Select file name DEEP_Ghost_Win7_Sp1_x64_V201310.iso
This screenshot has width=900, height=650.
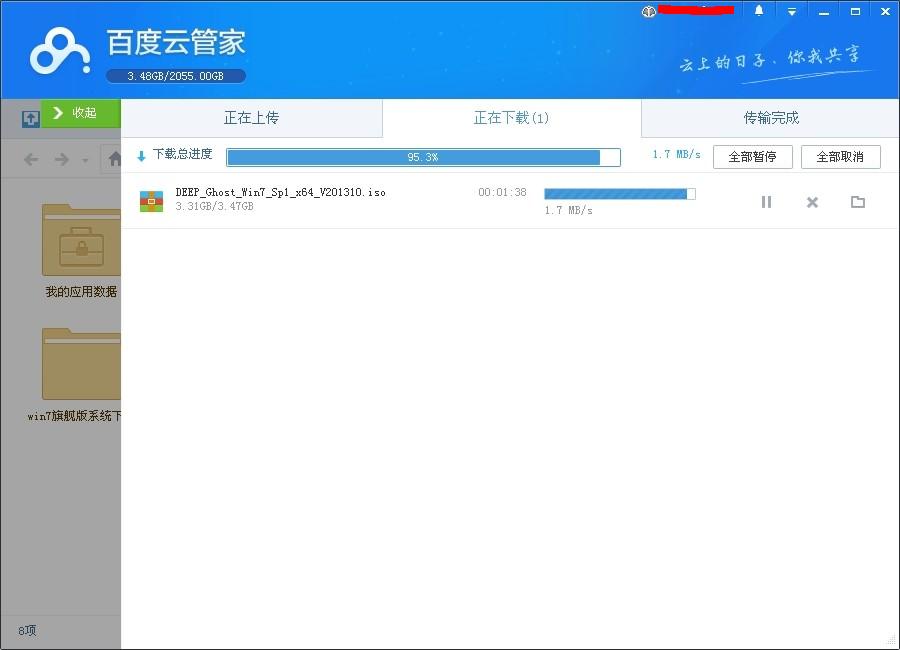281,192
